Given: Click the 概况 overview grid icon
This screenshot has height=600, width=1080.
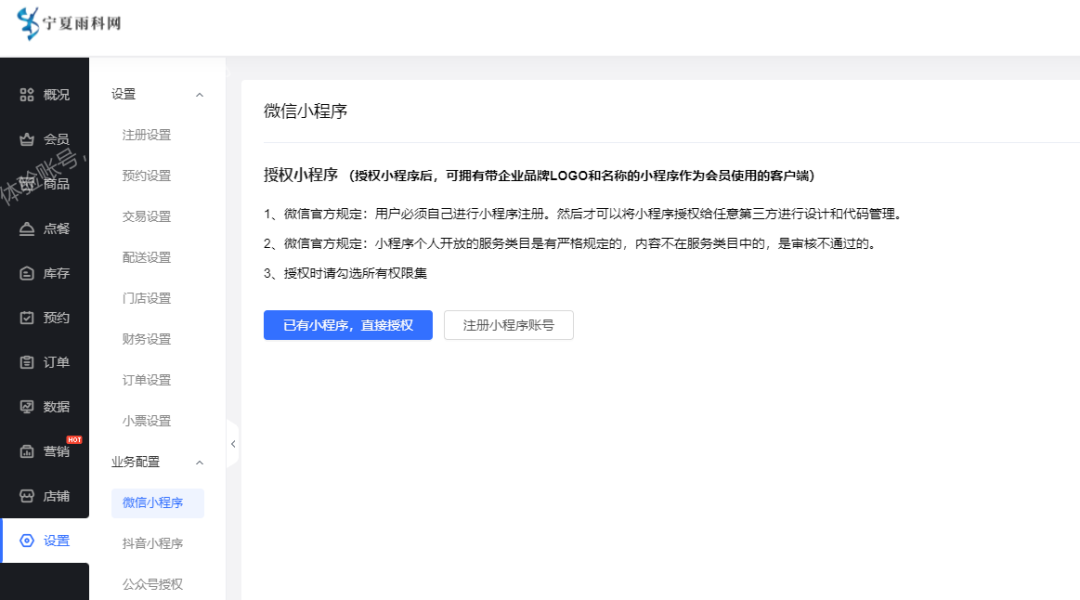Looking at the screenshot, I should tap(27, 95).
